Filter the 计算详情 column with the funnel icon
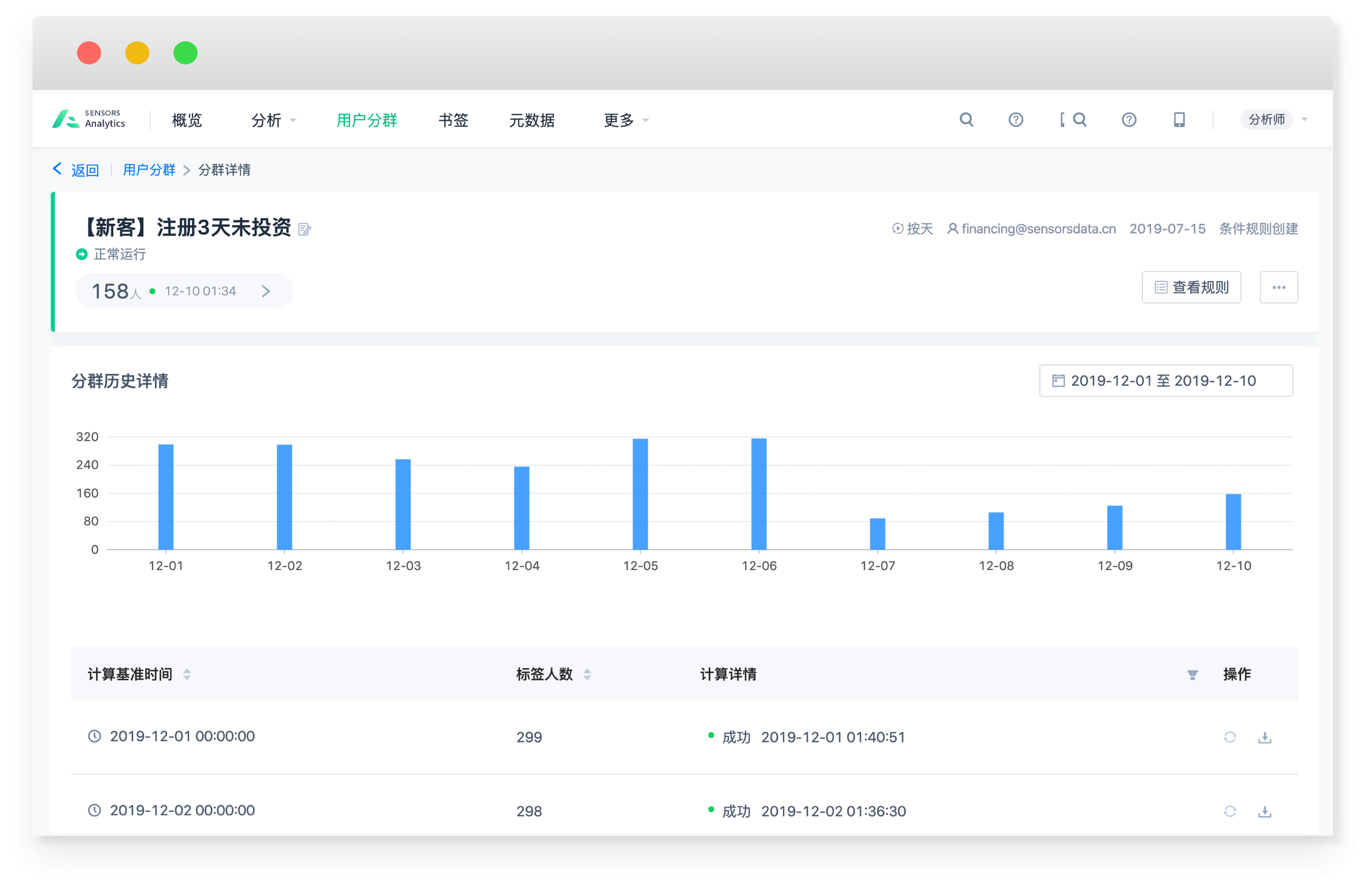Viewport: 1372px width, 892px height. [1192, 675]
